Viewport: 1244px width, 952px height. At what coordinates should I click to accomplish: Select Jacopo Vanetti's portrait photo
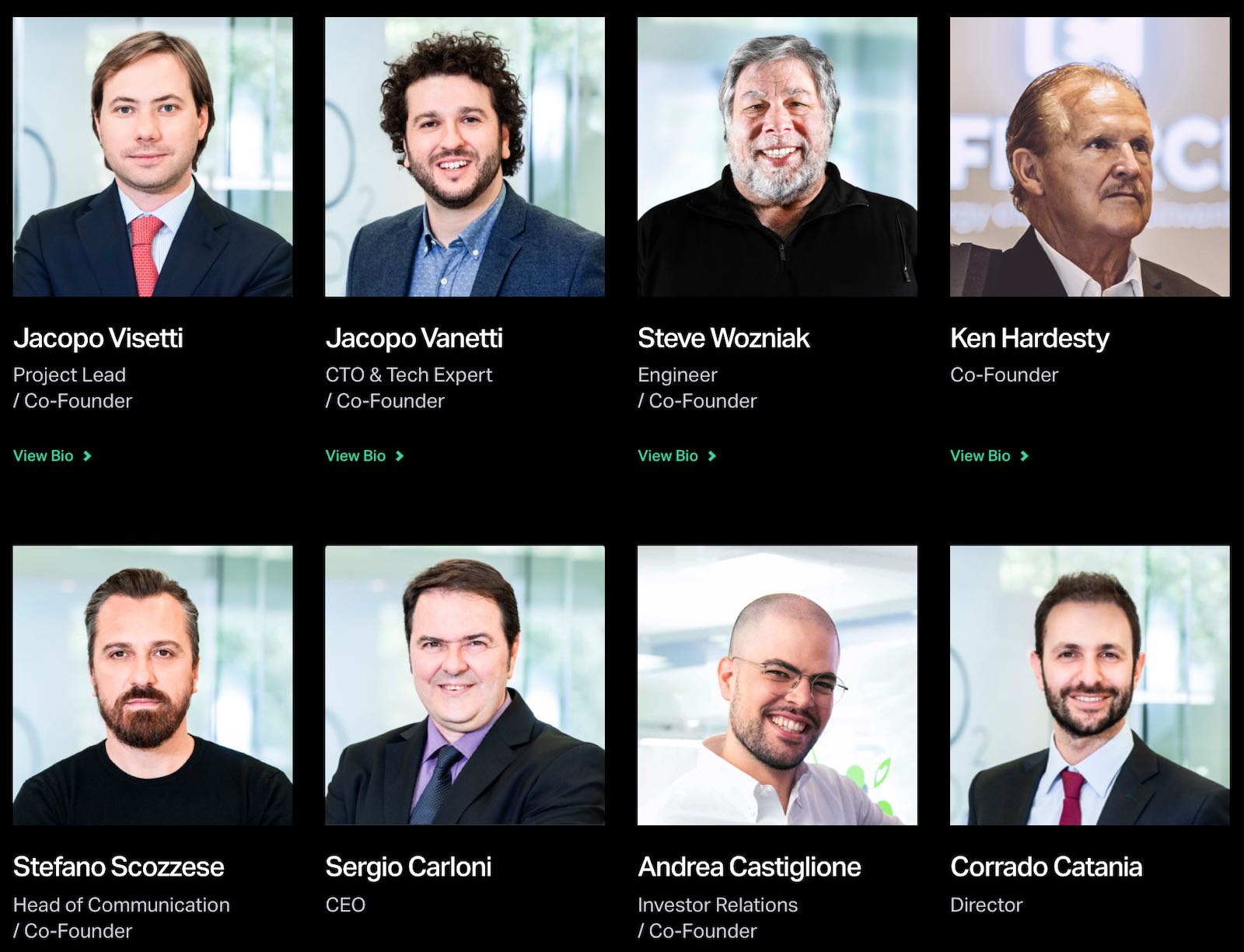[465, 157]
